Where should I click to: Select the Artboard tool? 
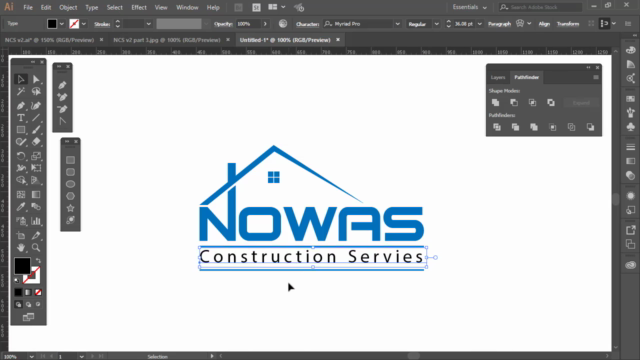(x=21, y=236)
